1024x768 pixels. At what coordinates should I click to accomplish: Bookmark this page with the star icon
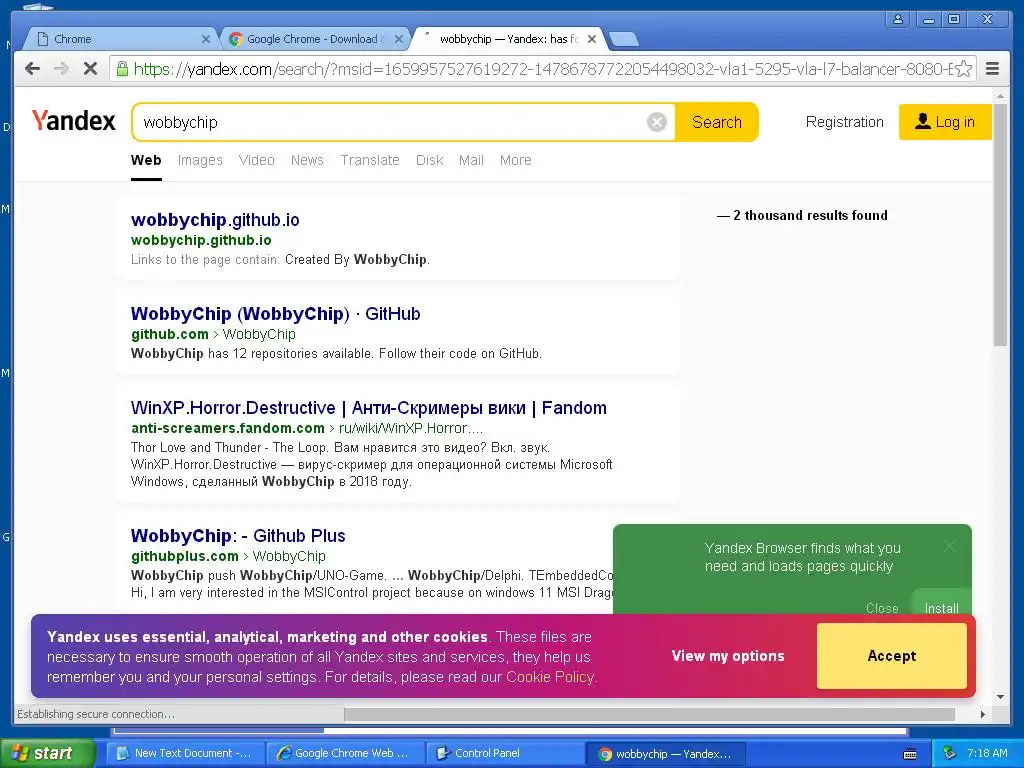coord(963,69)
